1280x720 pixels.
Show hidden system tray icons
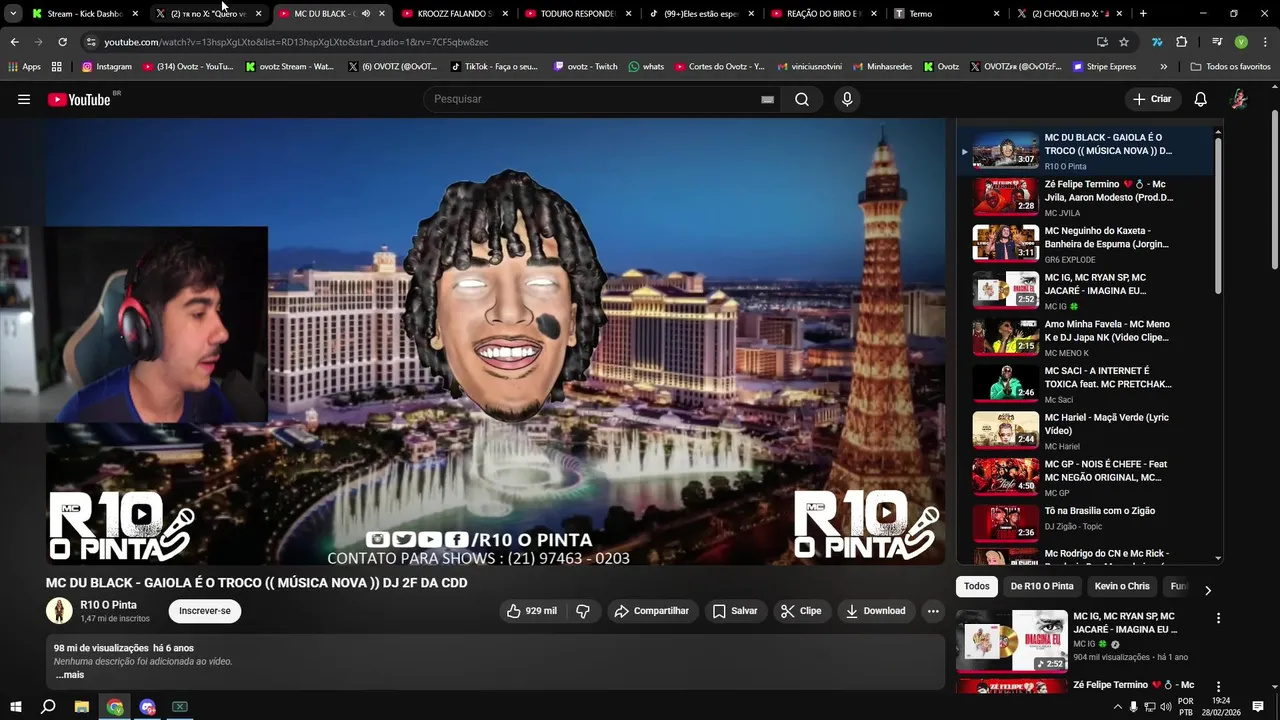point(1118,707)
